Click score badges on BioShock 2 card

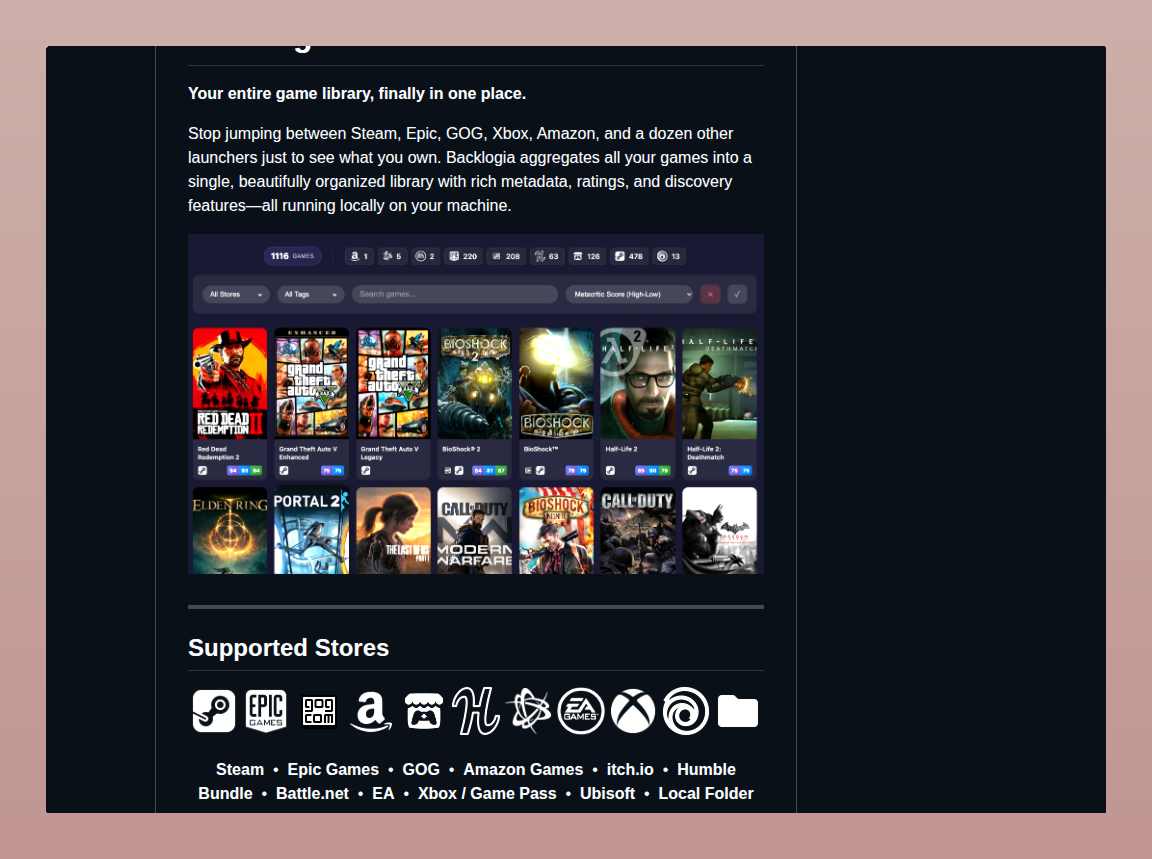pyautogui.click(x=489, y=470)
